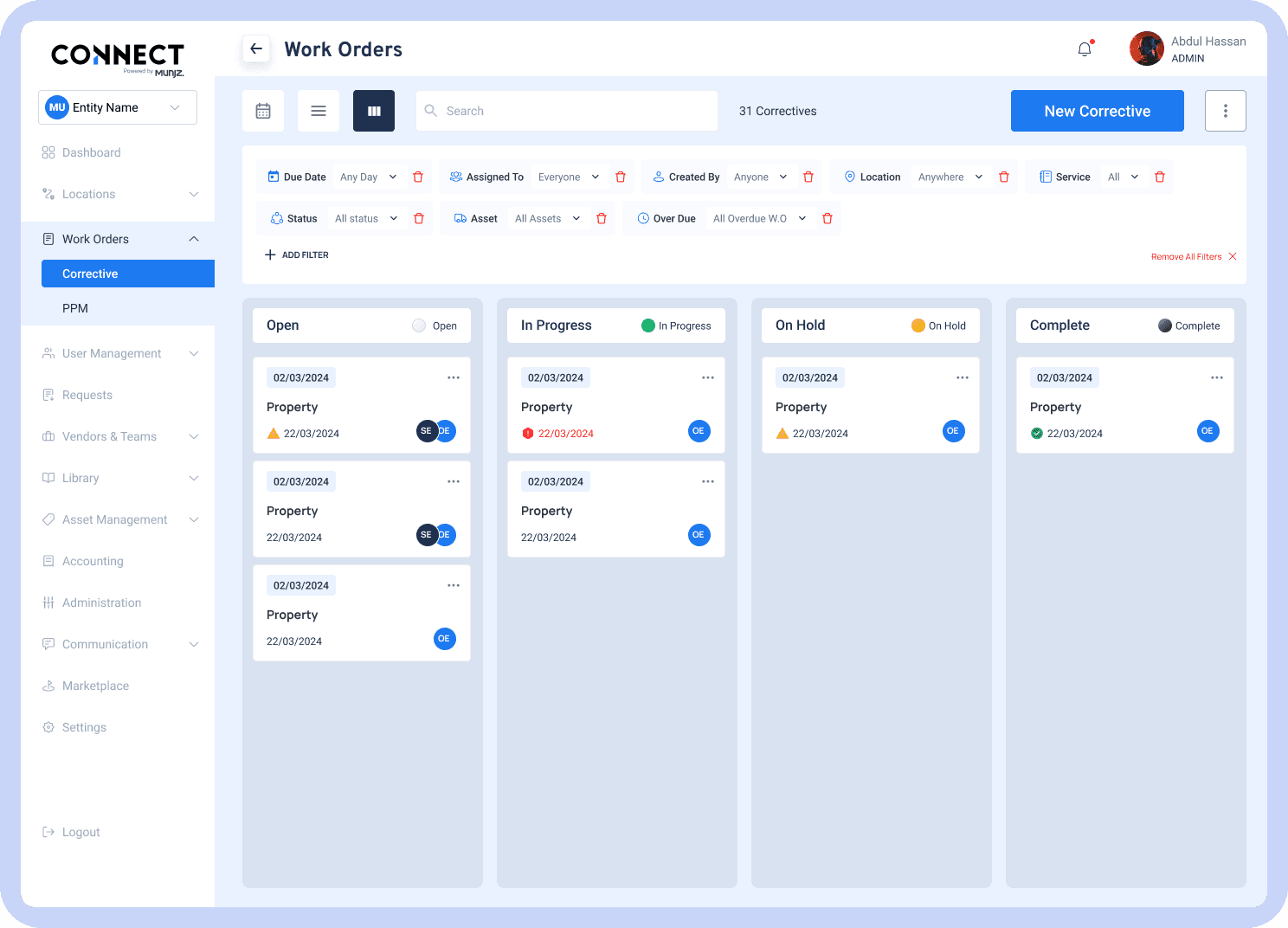Switch to list view of work orders
This screenshot has width=1288, height=928.
click(318, 110)
